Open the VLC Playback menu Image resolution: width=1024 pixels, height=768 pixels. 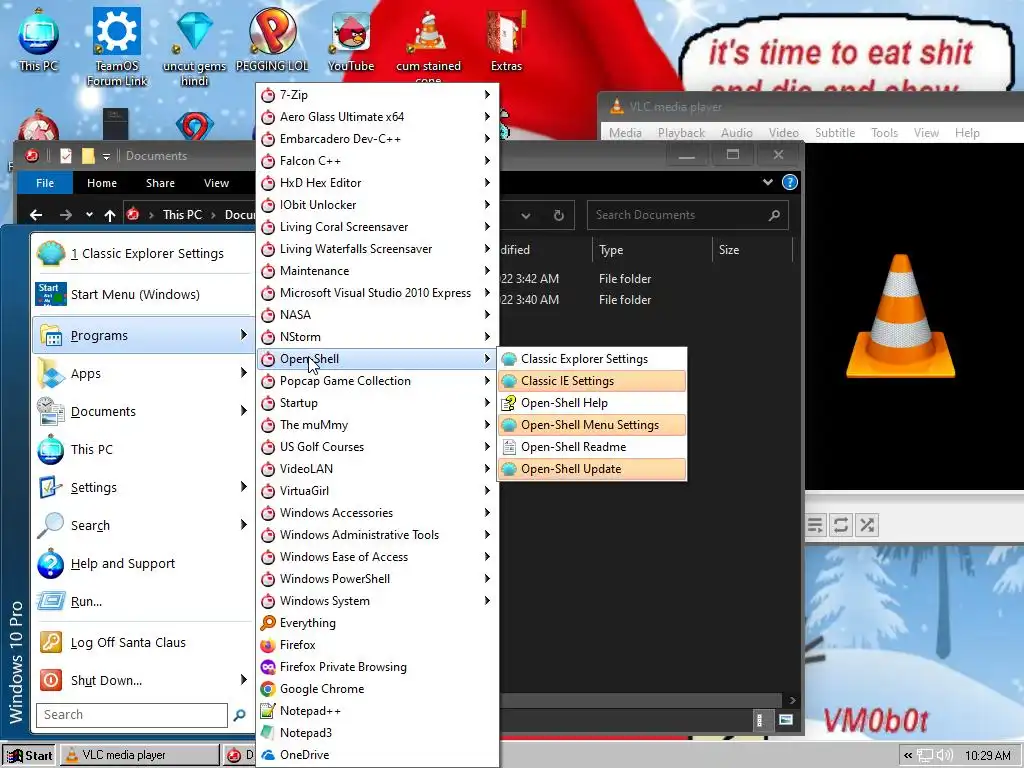pos(681,133)
